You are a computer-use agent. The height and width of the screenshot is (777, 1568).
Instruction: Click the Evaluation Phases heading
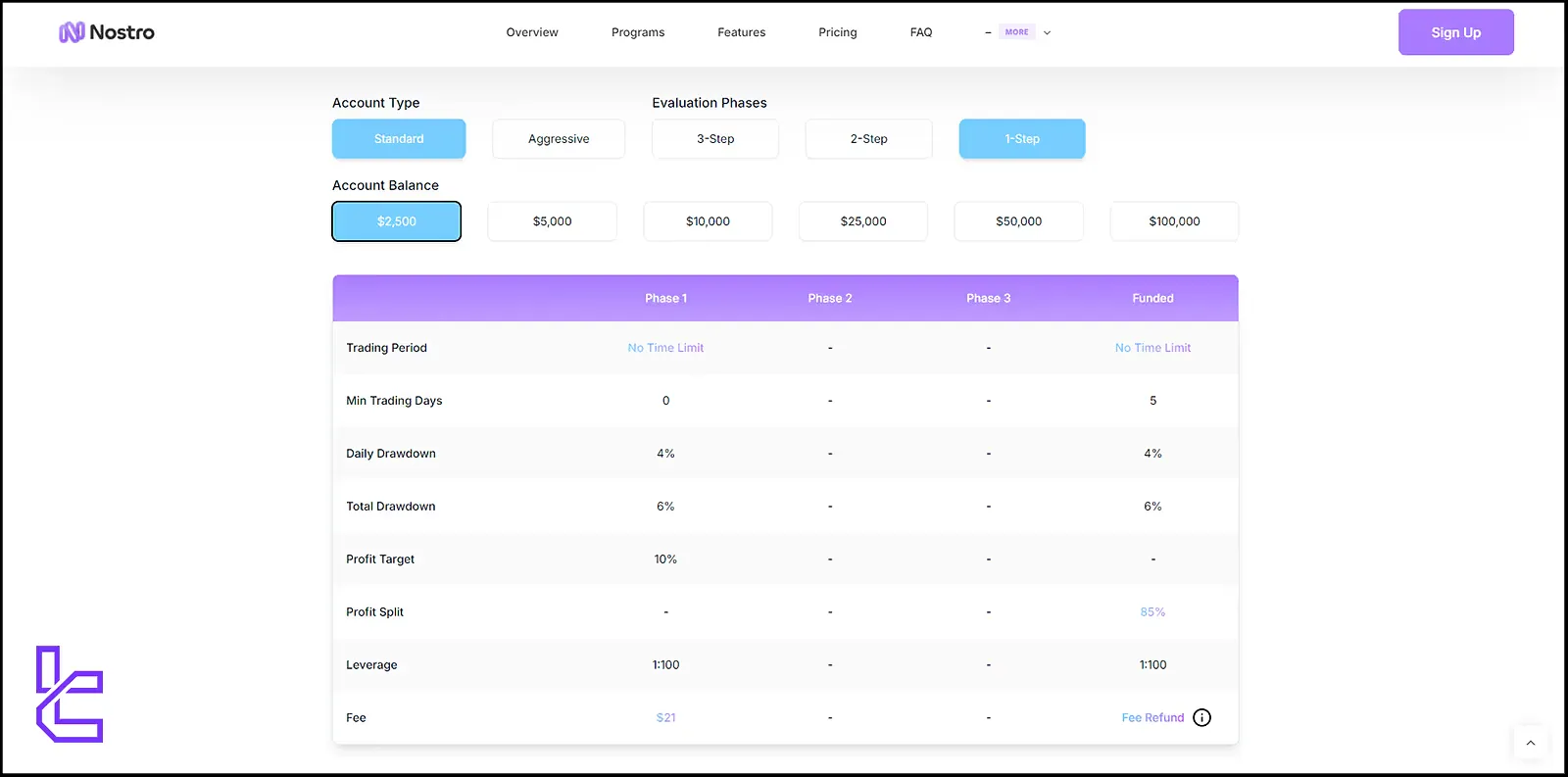pyautogui.click(x=710, y=103)
